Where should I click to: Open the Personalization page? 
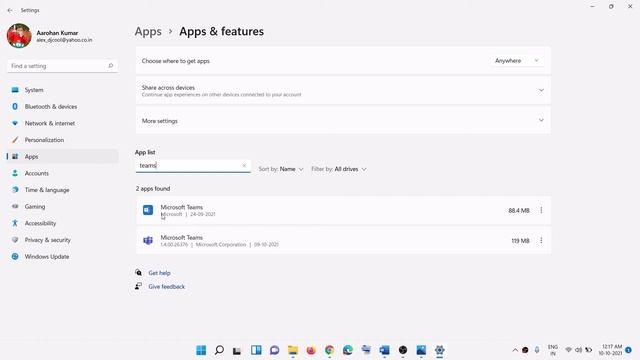click(x=62, y=140)
